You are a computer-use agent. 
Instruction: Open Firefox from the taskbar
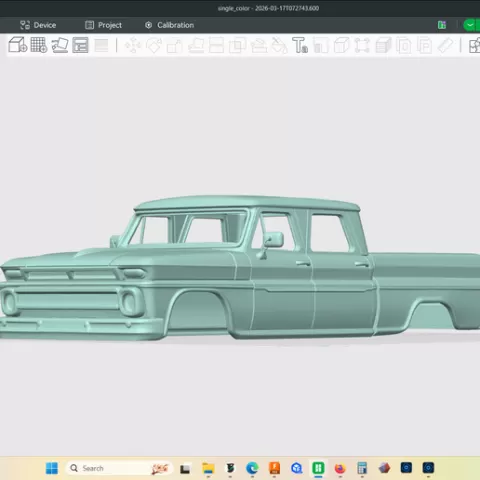tap(340, 468)
